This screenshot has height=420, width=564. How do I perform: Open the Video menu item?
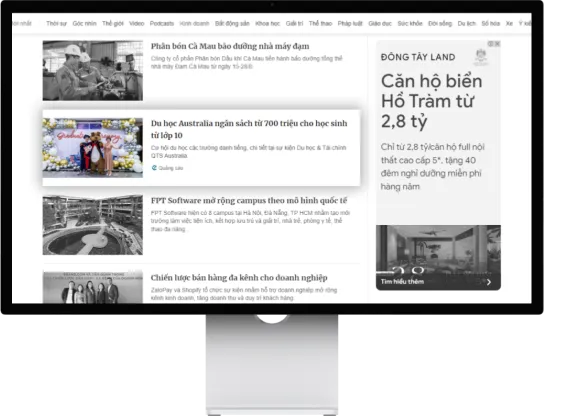[137, 24]
